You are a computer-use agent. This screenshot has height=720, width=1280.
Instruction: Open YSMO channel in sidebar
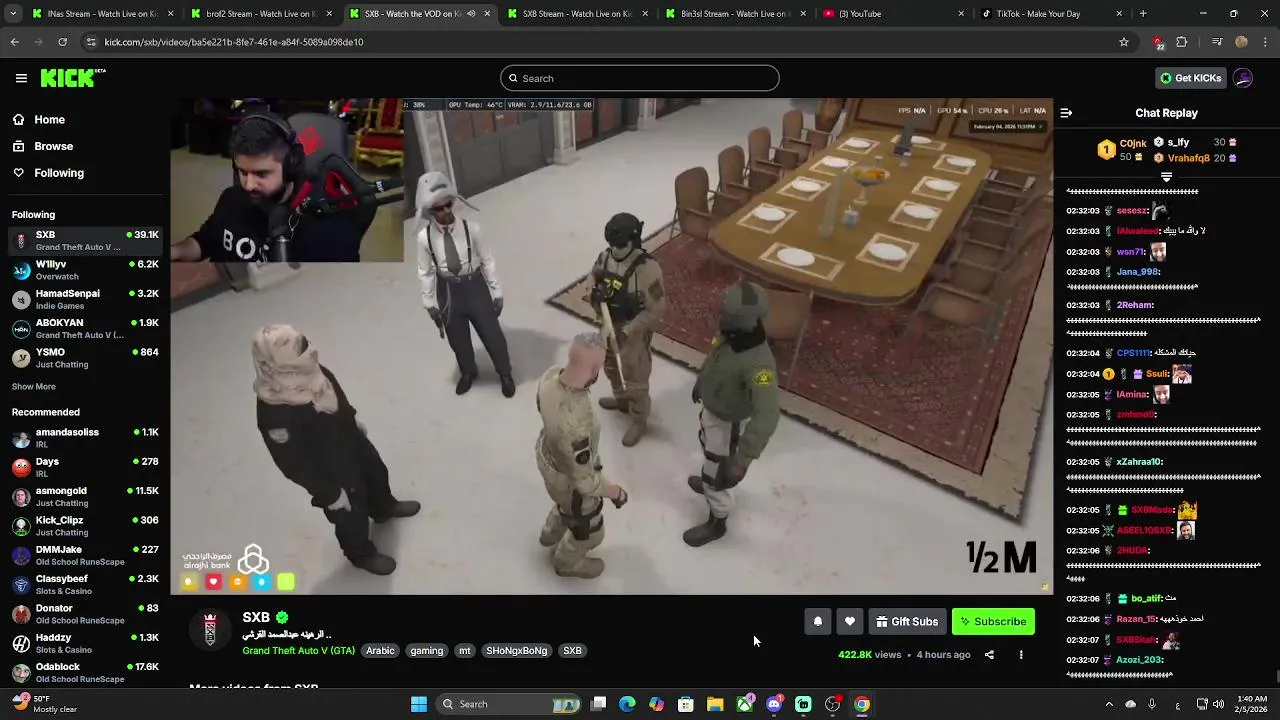[85, 358]
